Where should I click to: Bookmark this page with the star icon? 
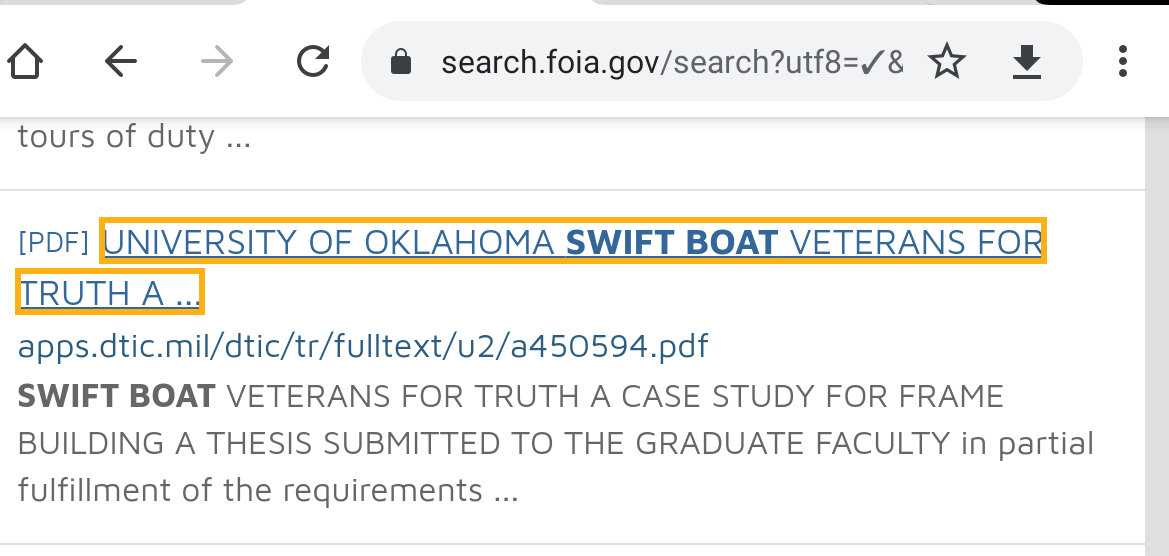tap(946, 63)
